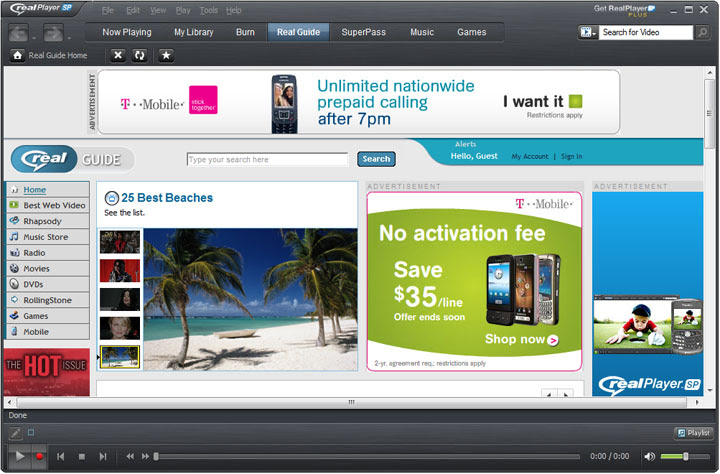Click the 'Type your search here' field
The width and height of the screenshot is (720, 474).
coord(267,159)
